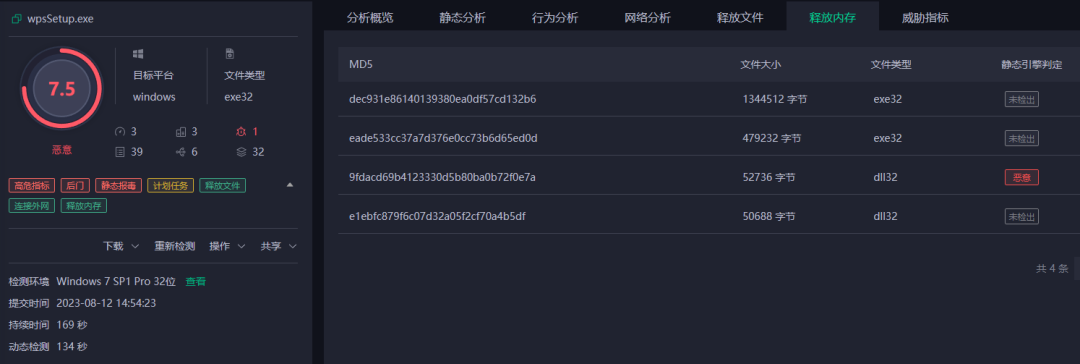This screenshot has width=1080, height=364.
Task: Collapse the tags list with the up arrow
Action: point(290,185)
